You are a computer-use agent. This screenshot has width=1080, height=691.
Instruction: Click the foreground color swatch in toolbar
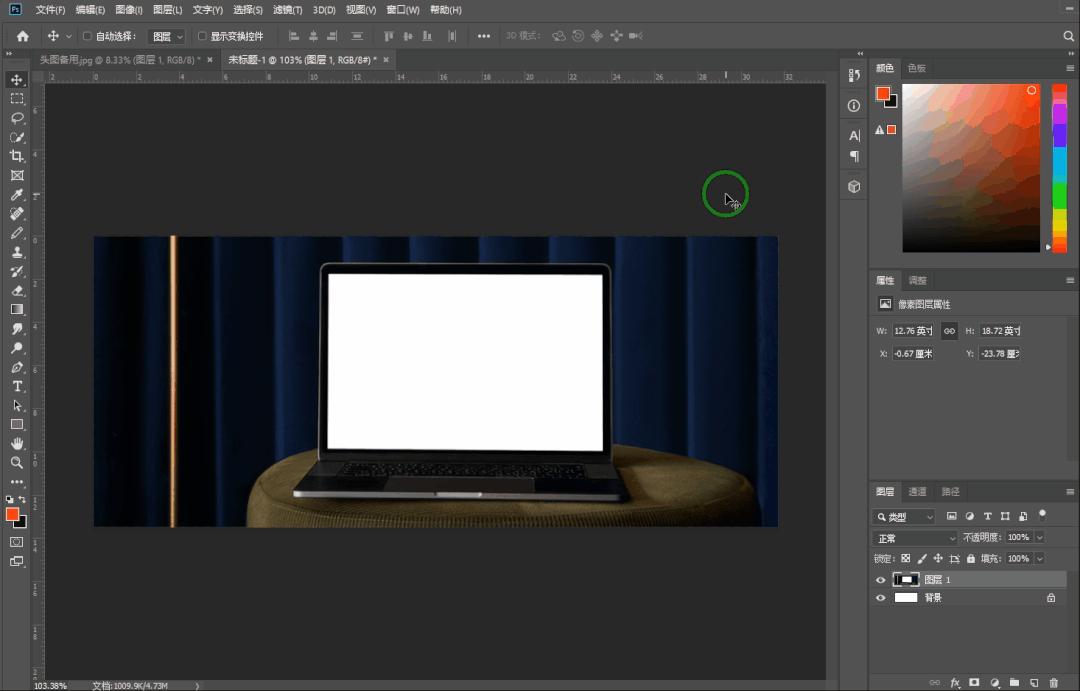[13, 514]
